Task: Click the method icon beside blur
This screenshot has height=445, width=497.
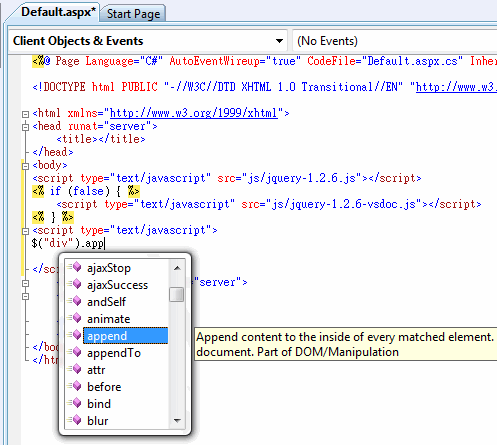Action: [x=74, y=420]
